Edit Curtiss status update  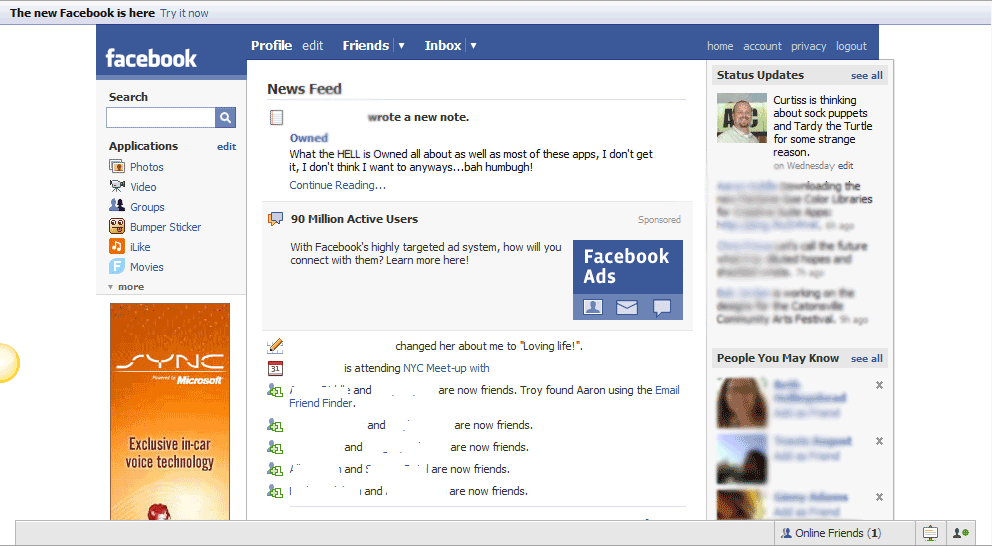pos(845,166)
